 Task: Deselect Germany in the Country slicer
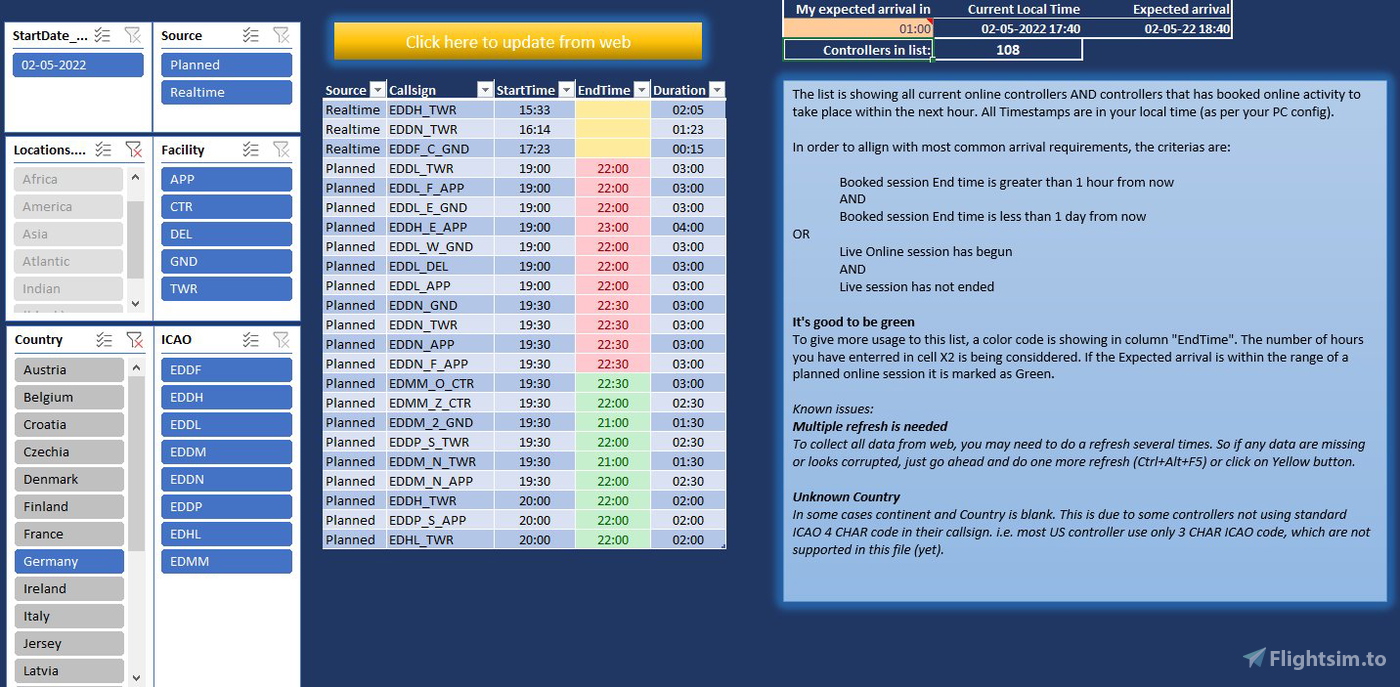pyautogui.click(x=69, y=561)
